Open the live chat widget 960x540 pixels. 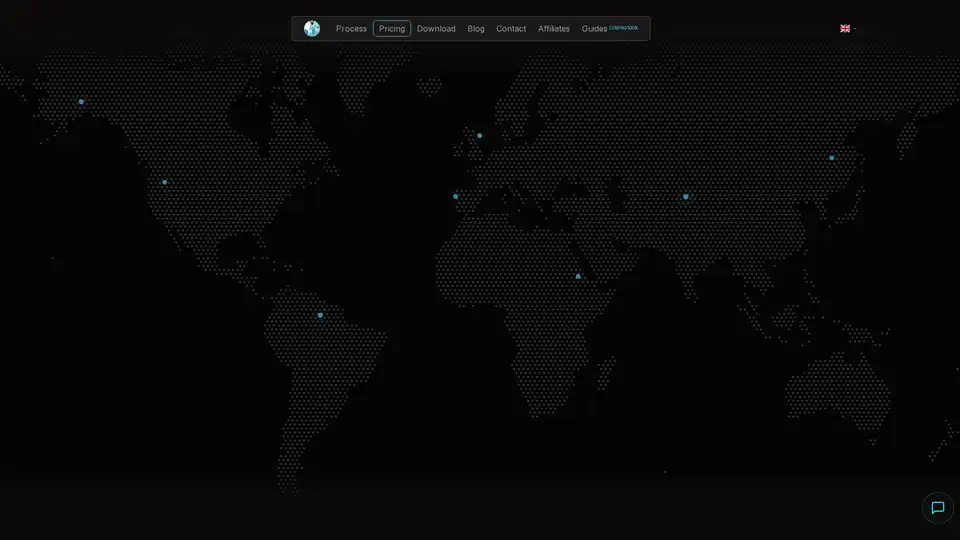tap(937, 508)
